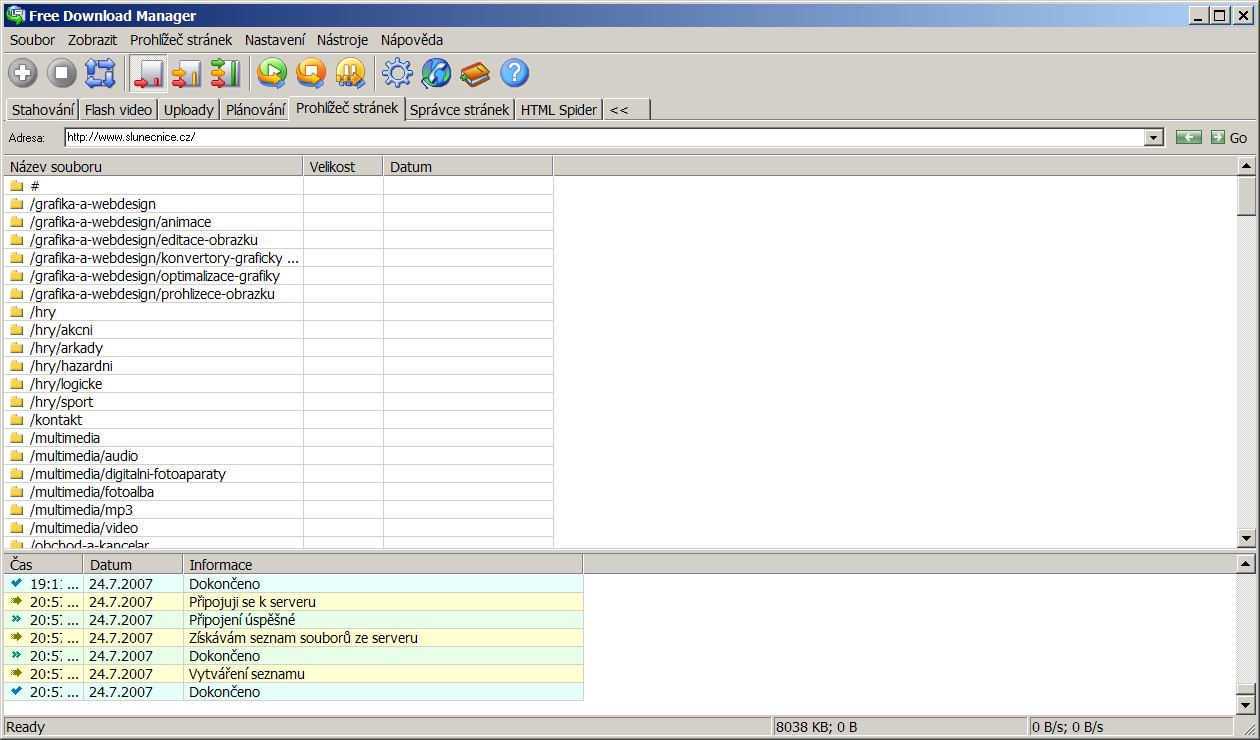Click the blue refresh arrows toolbar icon
The image size is (1260, 740).
(x=100, y=73)
